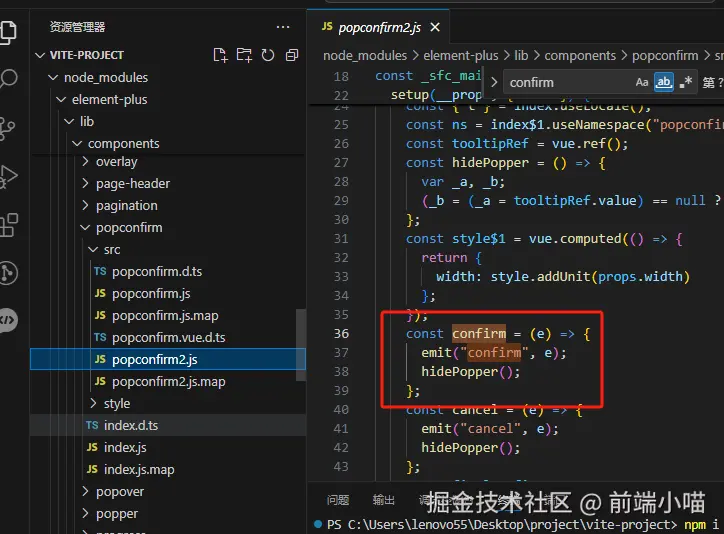This screenshot has height=534, width=724.
Task: Open index.js file in tree
Action: click(x=168, y=447)
